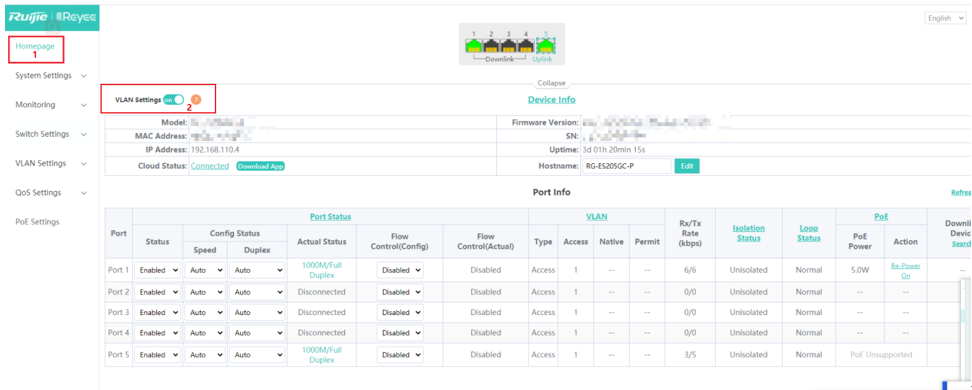This screenshot has height=390, width=972.
Task: Open Port 1 Status dropdown
Action: [157, 270]
